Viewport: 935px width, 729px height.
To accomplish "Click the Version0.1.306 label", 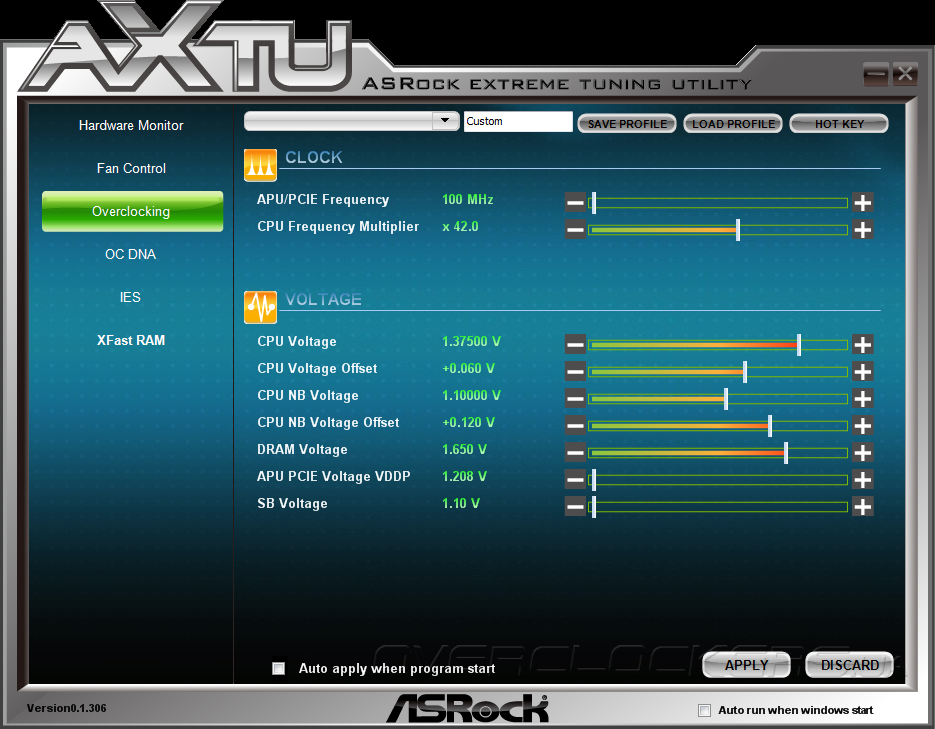I will (66, 708).
